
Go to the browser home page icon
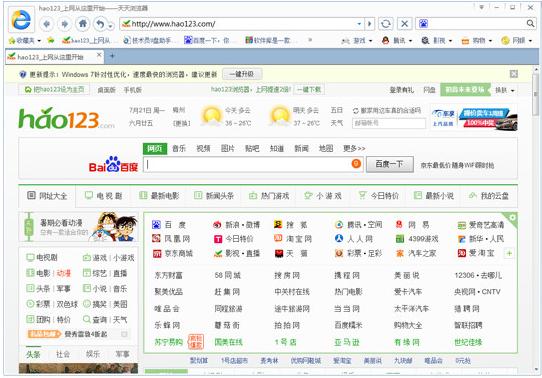pyautogui.click(x=82, y=24)
